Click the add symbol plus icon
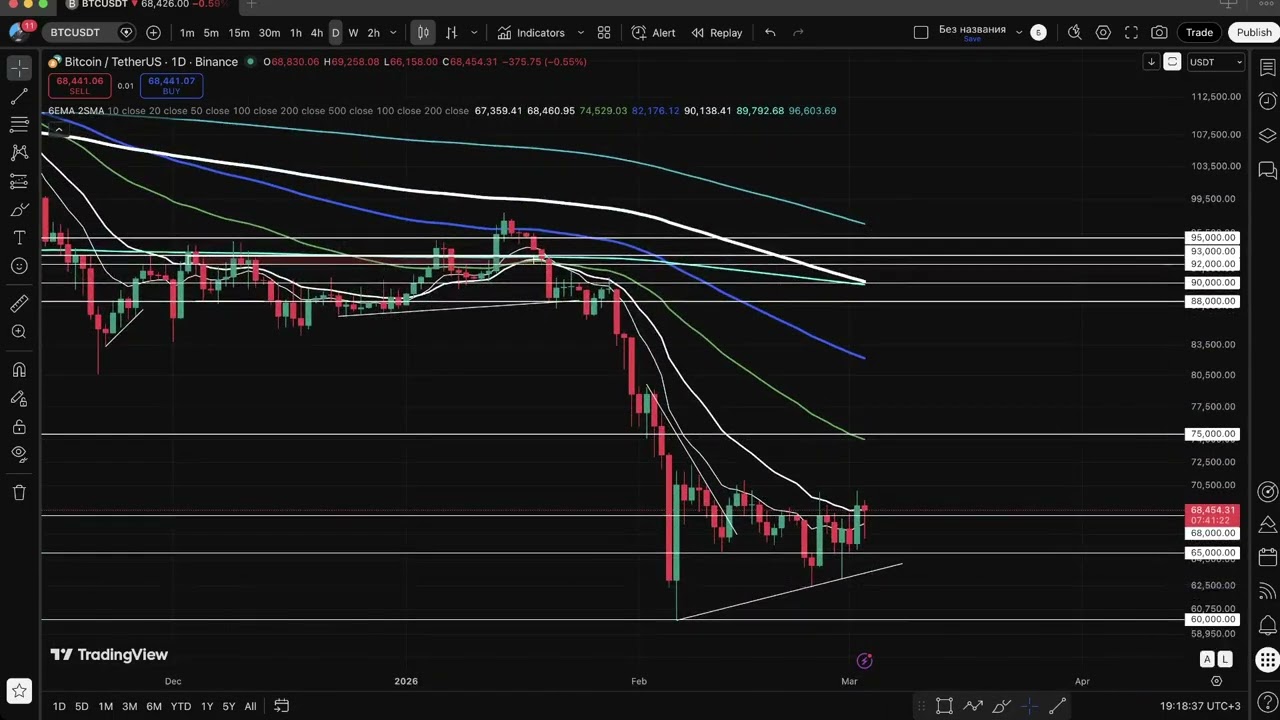This screenshot has width=1280, height=720. [x=153, y=33]
